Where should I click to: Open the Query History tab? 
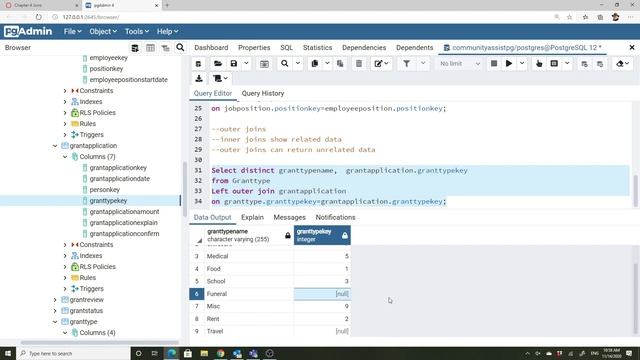coord(263,93)
